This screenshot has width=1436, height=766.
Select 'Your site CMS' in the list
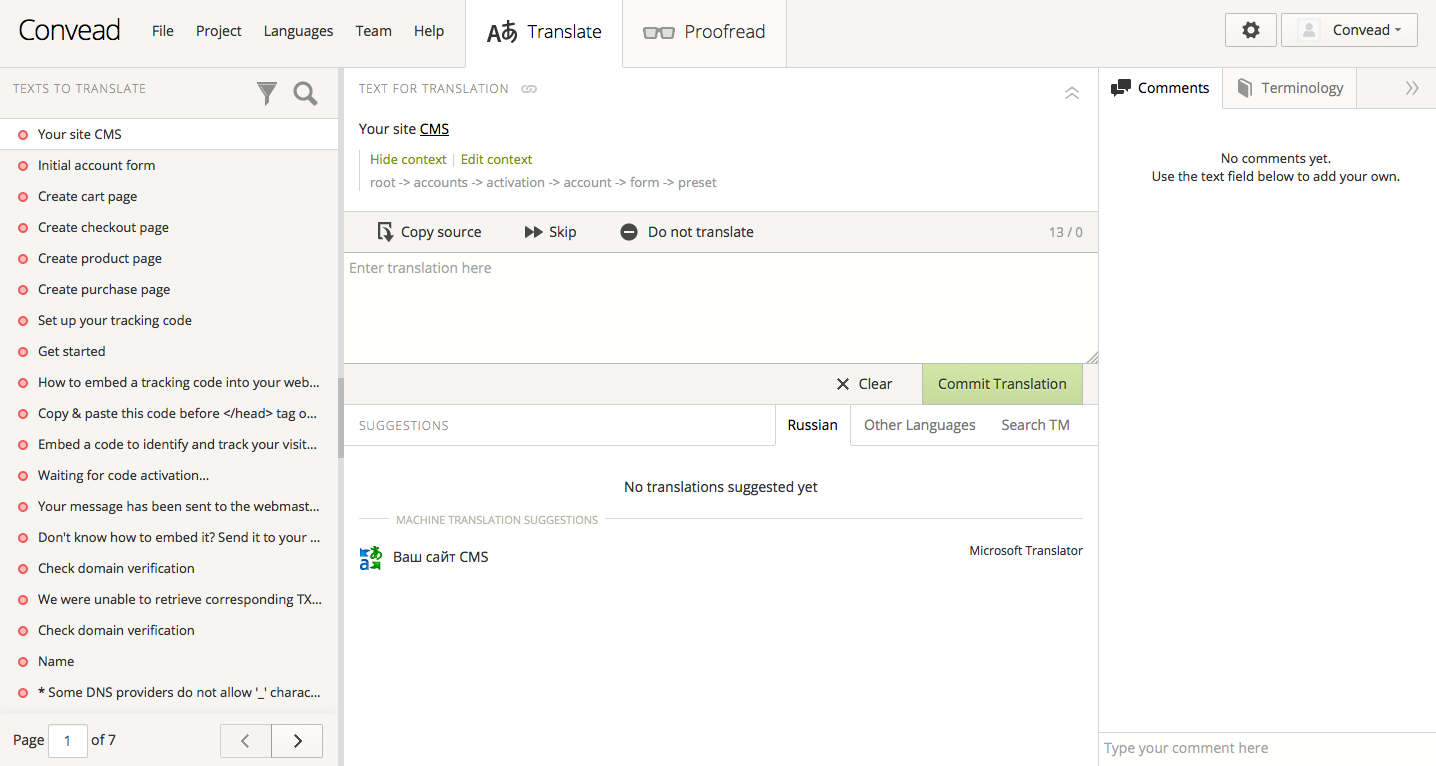tap(169, 134)
